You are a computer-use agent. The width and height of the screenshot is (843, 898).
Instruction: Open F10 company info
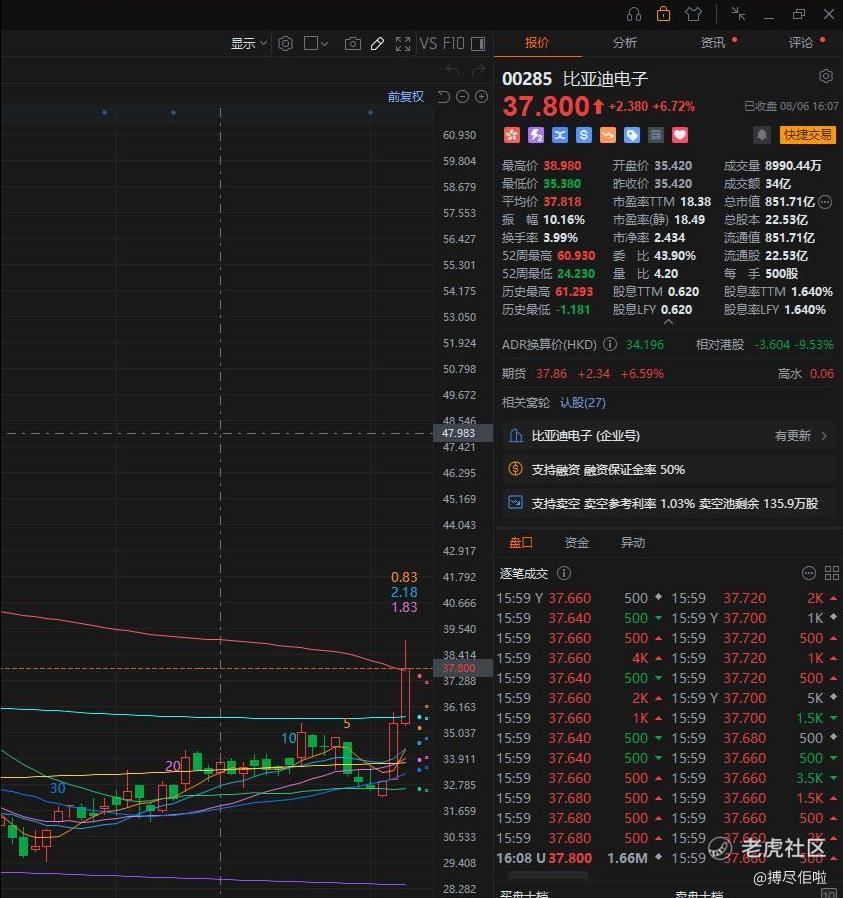[x=454, y=44]
